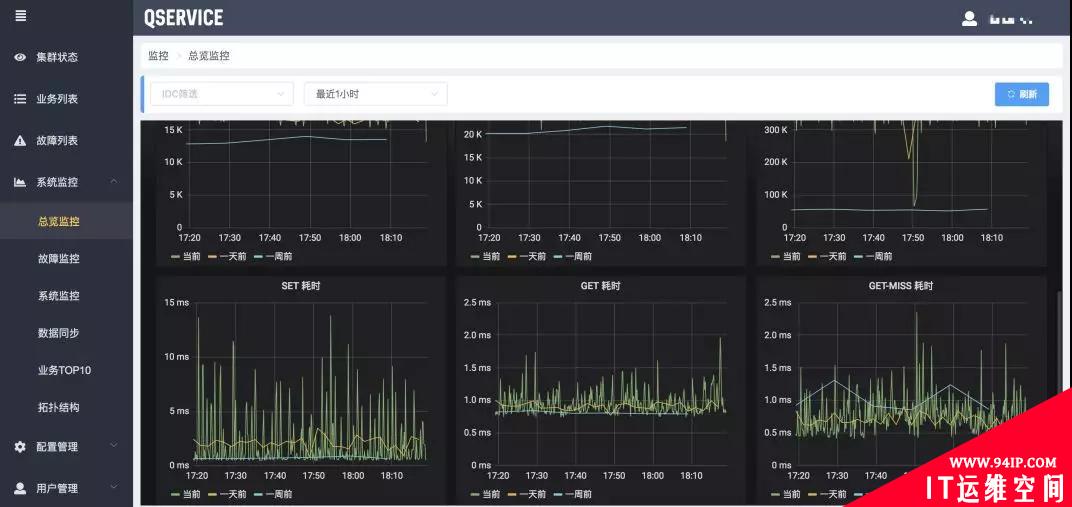
Task: Click the gear icon beside 配置管理
Action: 21,447
